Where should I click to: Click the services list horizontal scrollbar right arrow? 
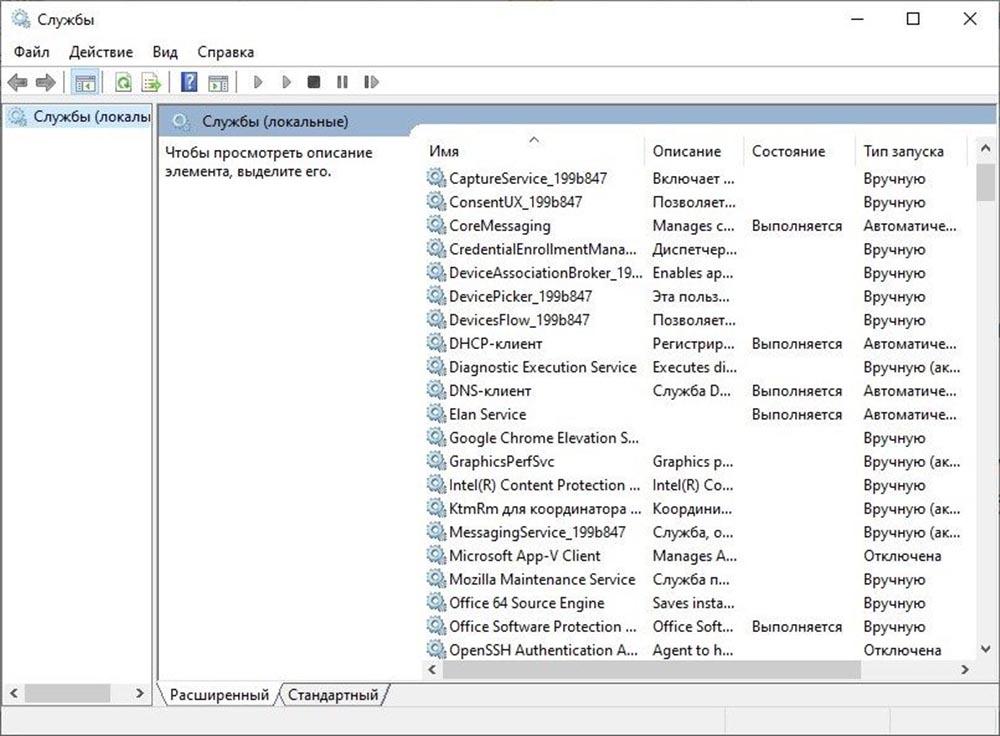tap(964, 670)
